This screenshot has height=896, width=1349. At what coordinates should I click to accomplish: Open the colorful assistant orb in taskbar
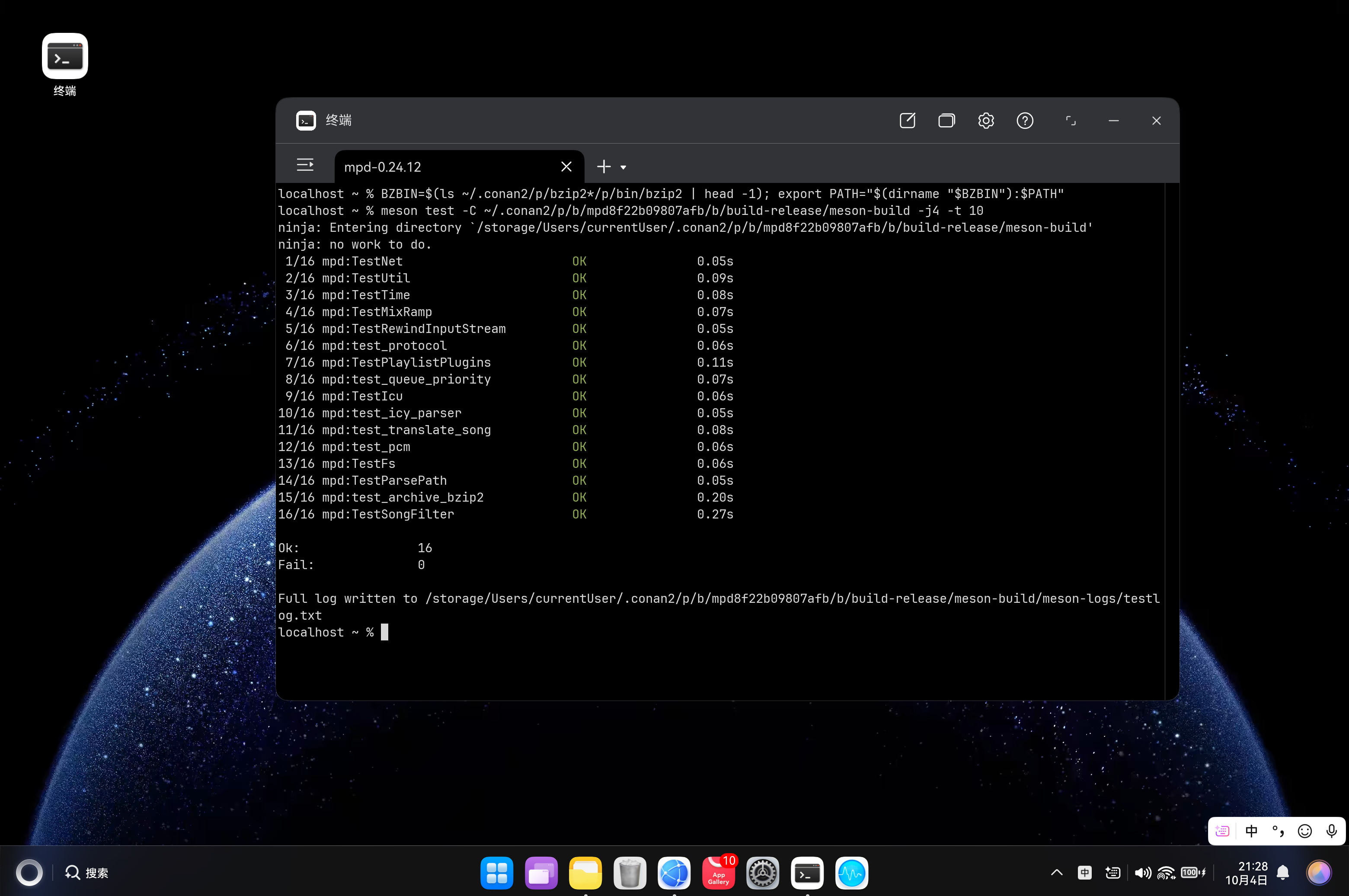[x=1319, y=873]
